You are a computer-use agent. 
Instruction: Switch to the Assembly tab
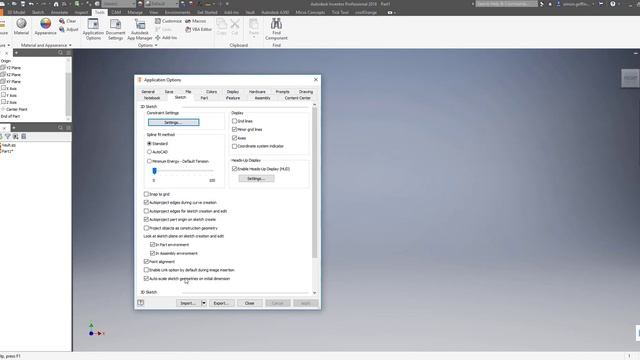(x=262, y=98)
